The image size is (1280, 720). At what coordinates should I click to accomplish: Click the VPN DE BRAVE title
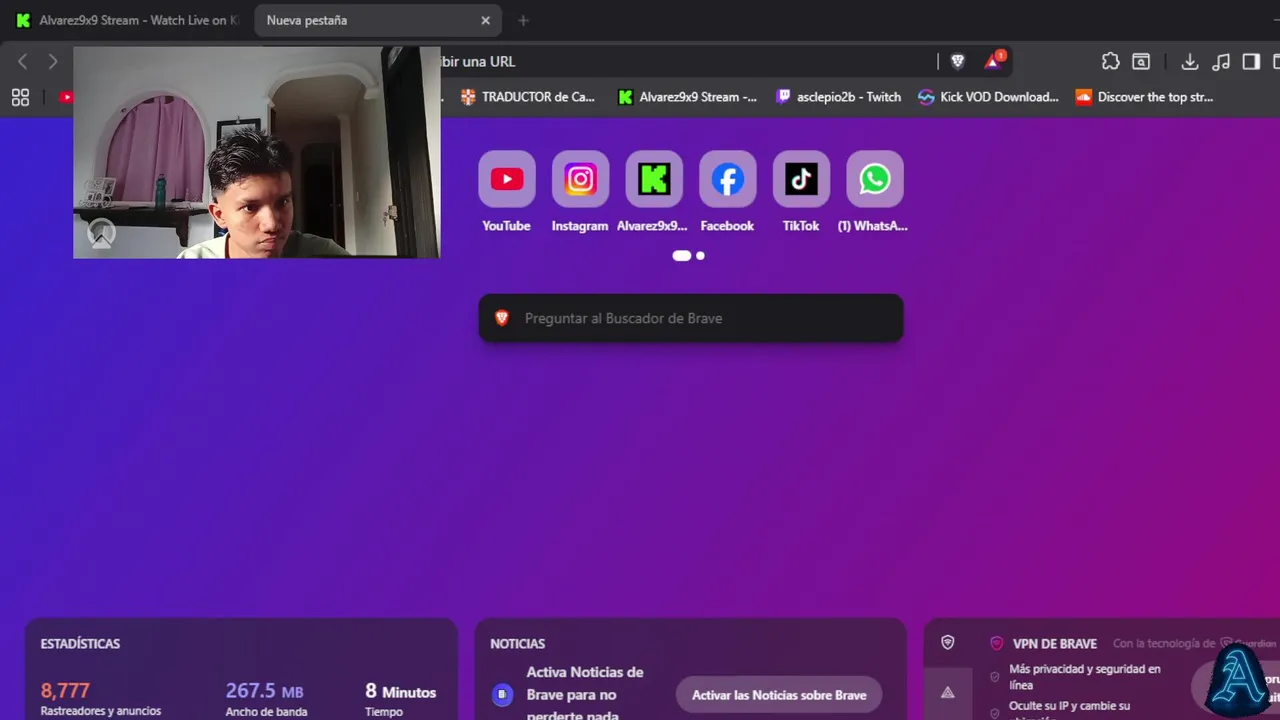click(1055, 644)
